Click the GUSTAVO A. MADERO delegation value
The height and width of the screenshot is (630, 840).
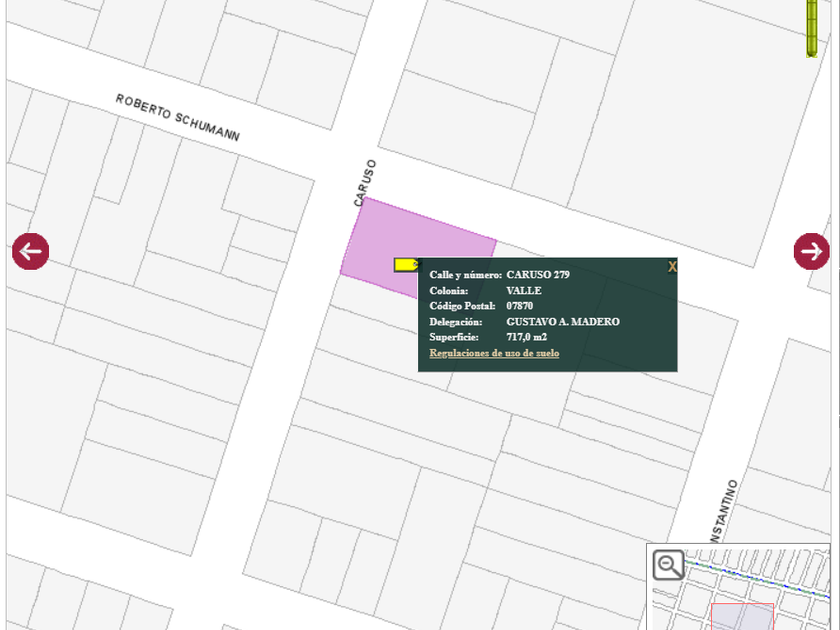[563, 322]
